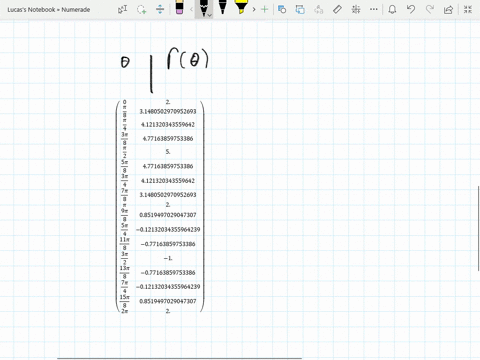480x360 pixels.
Task: Redo the last undone action
Action: point(430,9)
